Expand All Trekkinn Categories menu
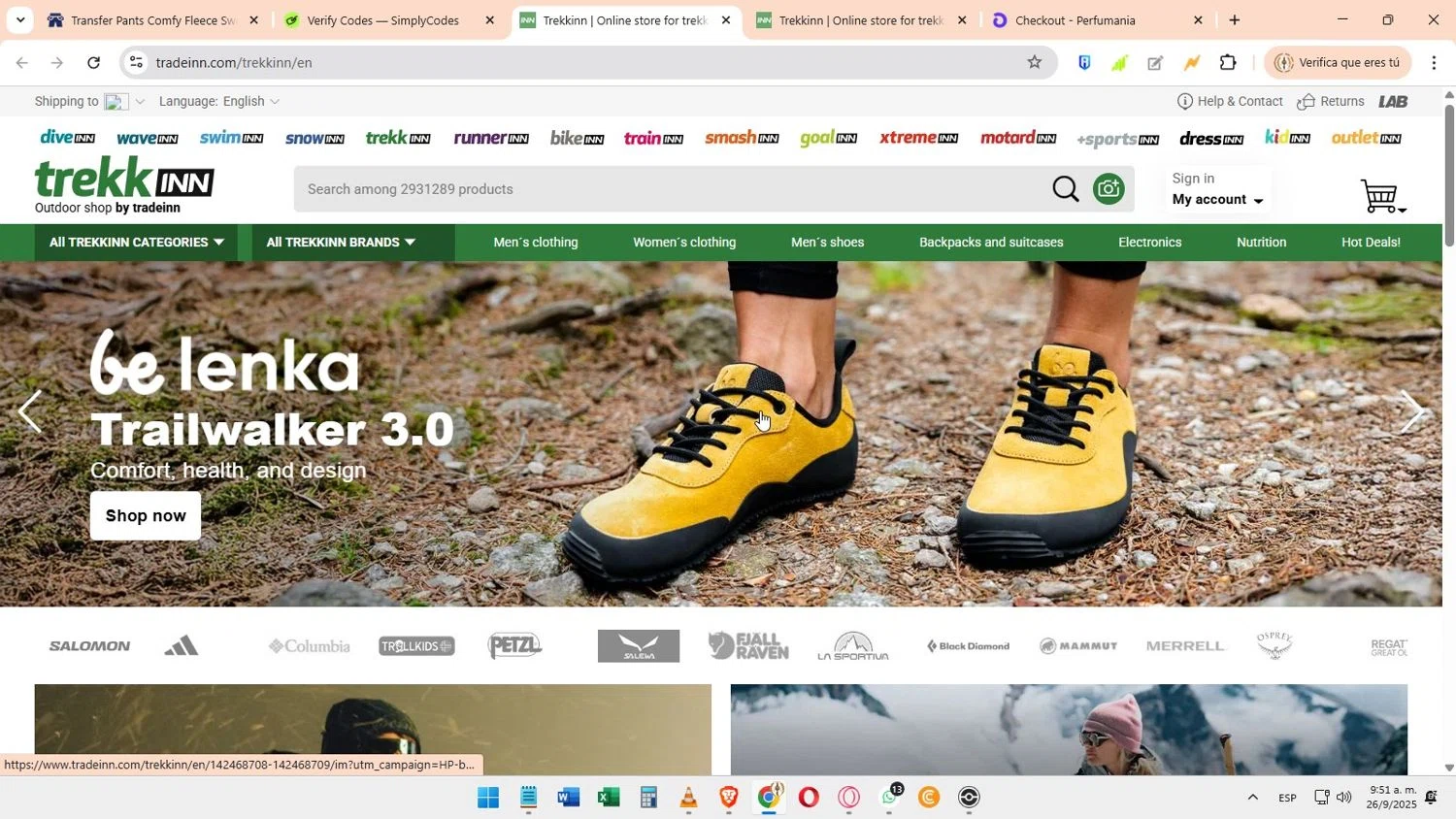The image size is (1456, 819). click(137, 243)
